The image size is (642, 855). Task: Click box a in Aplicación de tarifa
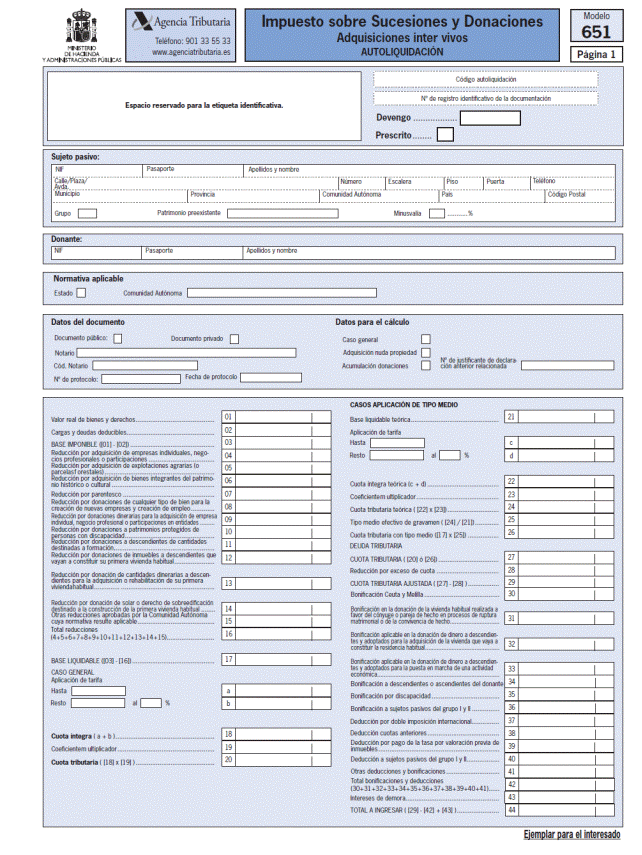pos(283,691)
